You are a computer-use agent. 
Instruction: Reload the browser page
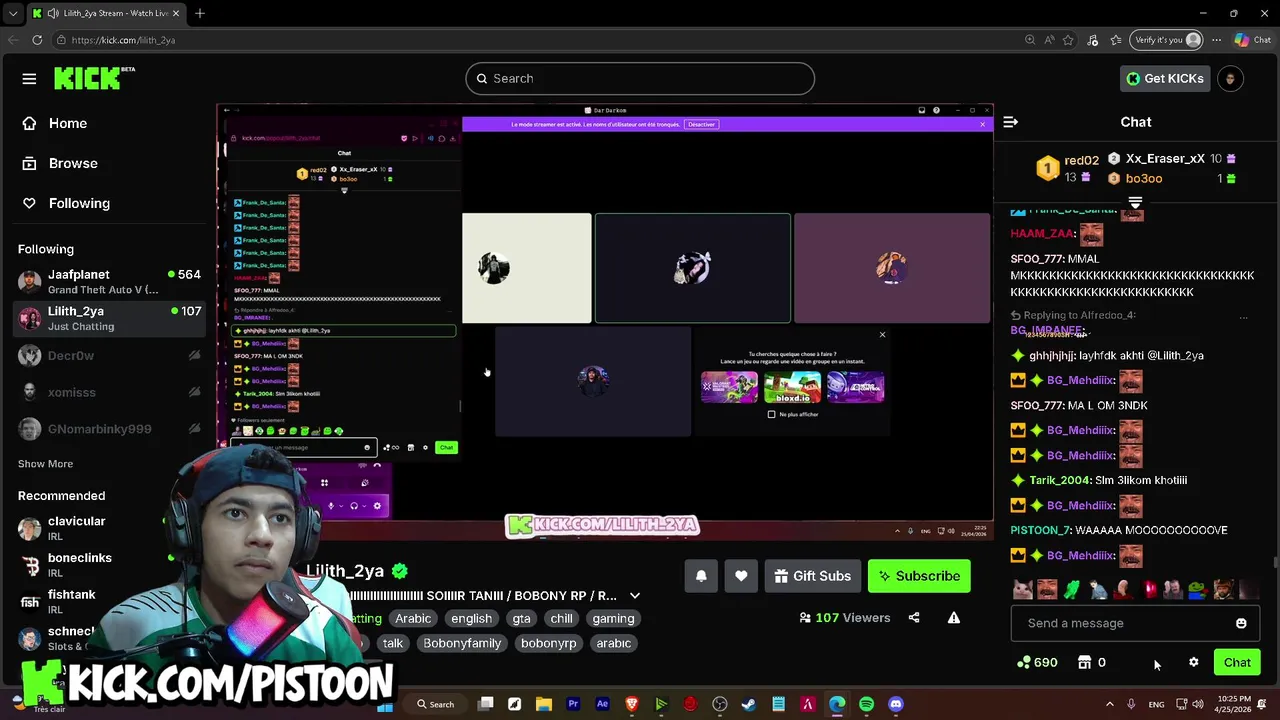tap(37, 40)
